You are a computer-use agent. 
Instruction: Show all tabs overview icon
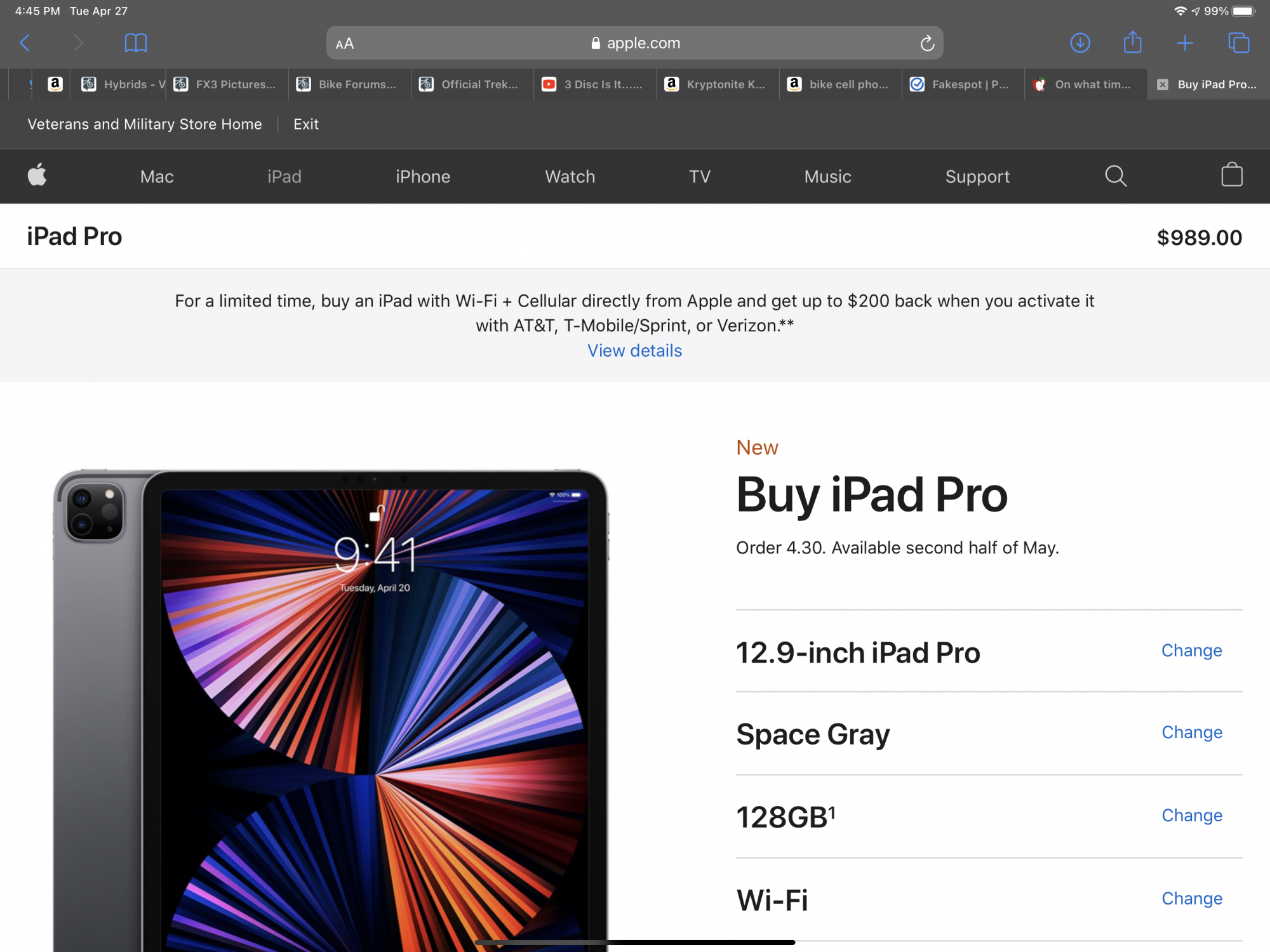pyautogui.click(x=1238, y=43)
